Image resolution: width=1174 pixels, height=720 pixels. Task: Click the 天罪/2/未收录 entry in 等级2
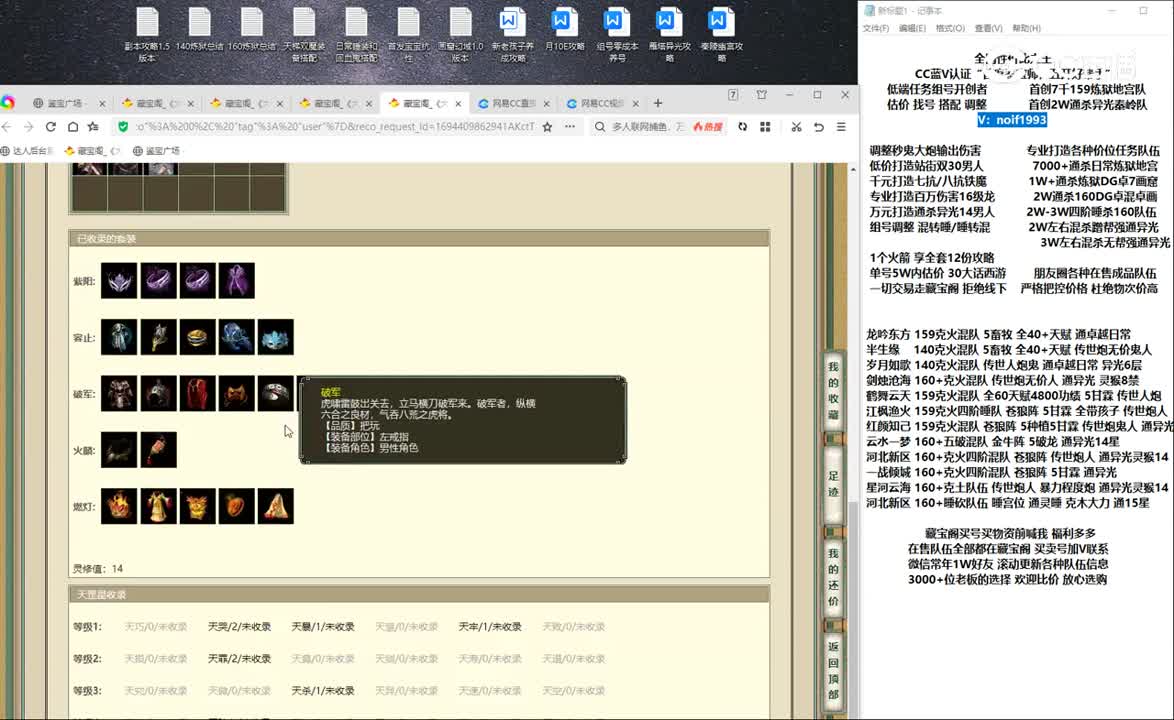239,659
